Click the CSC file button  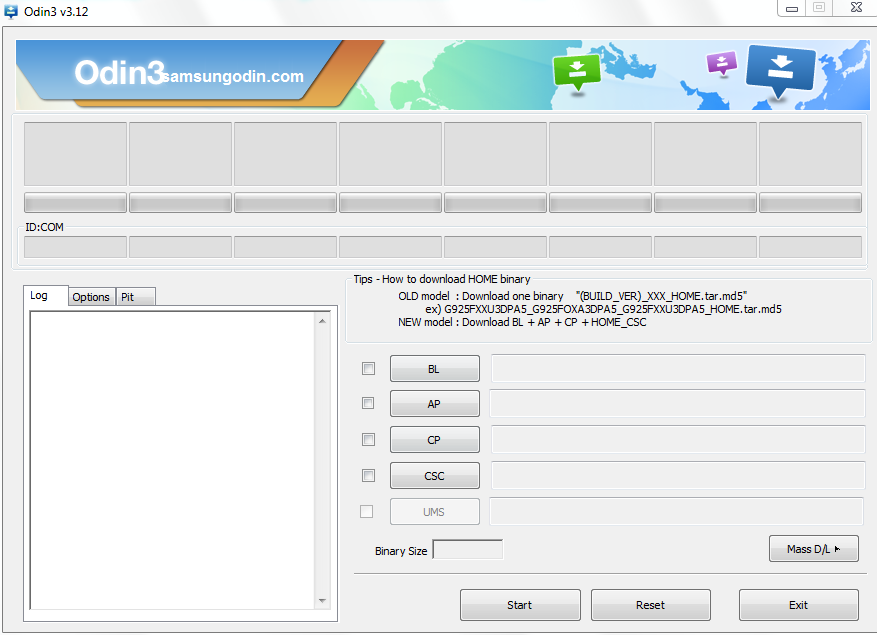(x=435, y=476)
